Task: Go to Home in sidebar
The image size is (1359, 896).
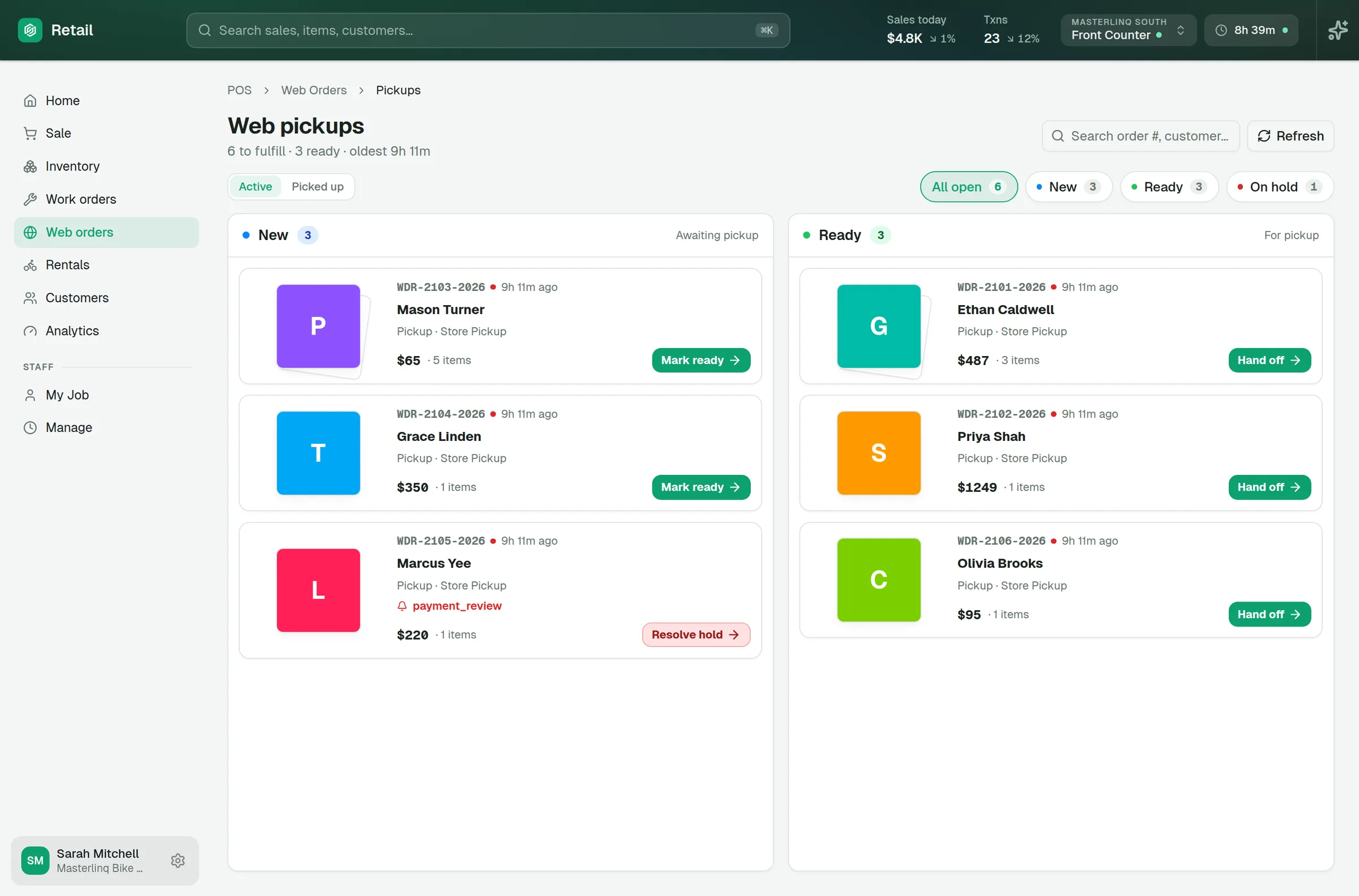Action: pyautogui.click(x=106, y=101)
